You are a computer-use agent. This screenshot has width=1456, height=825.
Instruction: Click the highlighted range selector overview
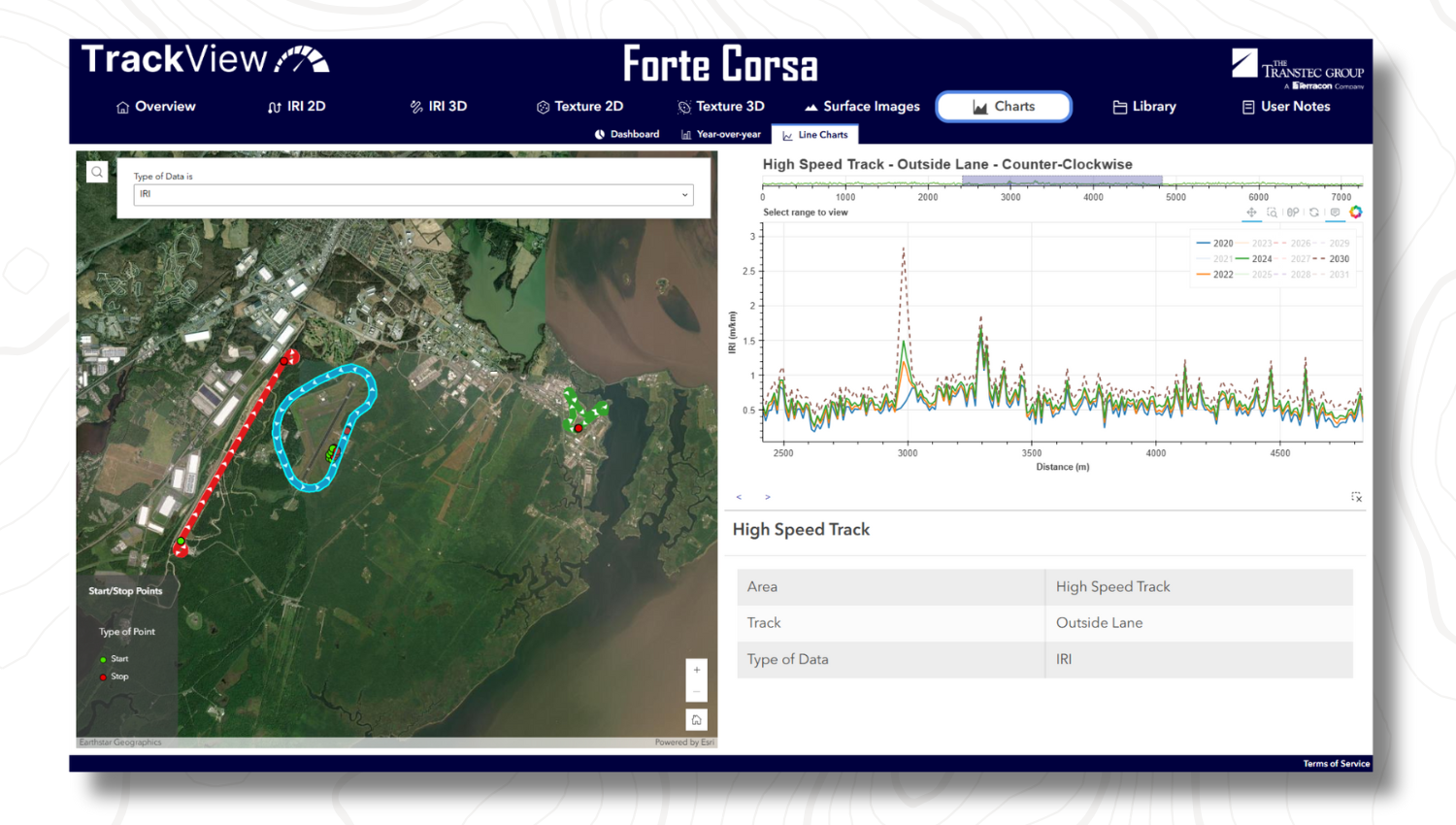[1062, 181]
